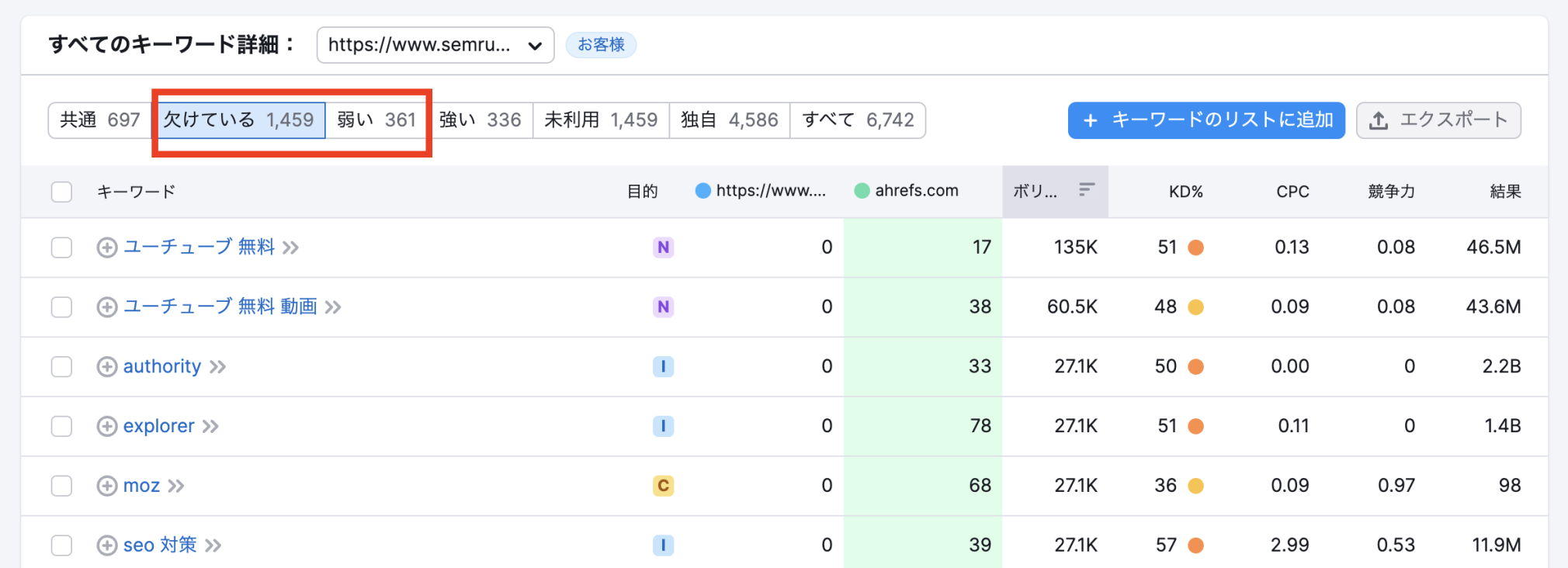Switch to the 共通 697 tab

tap(100, 120)
